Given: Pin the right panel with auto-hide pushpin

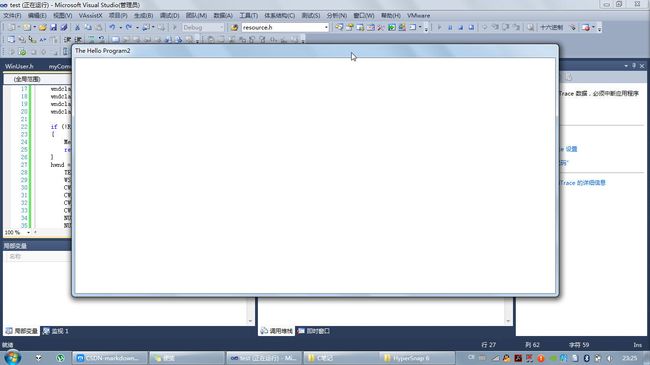Looking at the screenshot, I should (x=634, y=66).
